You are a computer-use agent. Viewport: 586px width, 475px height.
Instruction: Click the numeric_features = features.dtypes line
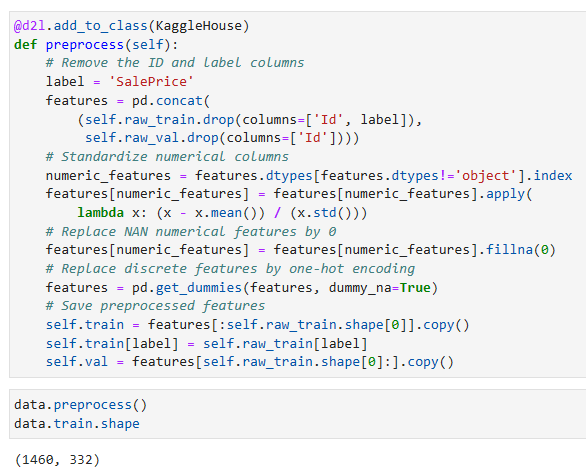(x=309, y=175)
